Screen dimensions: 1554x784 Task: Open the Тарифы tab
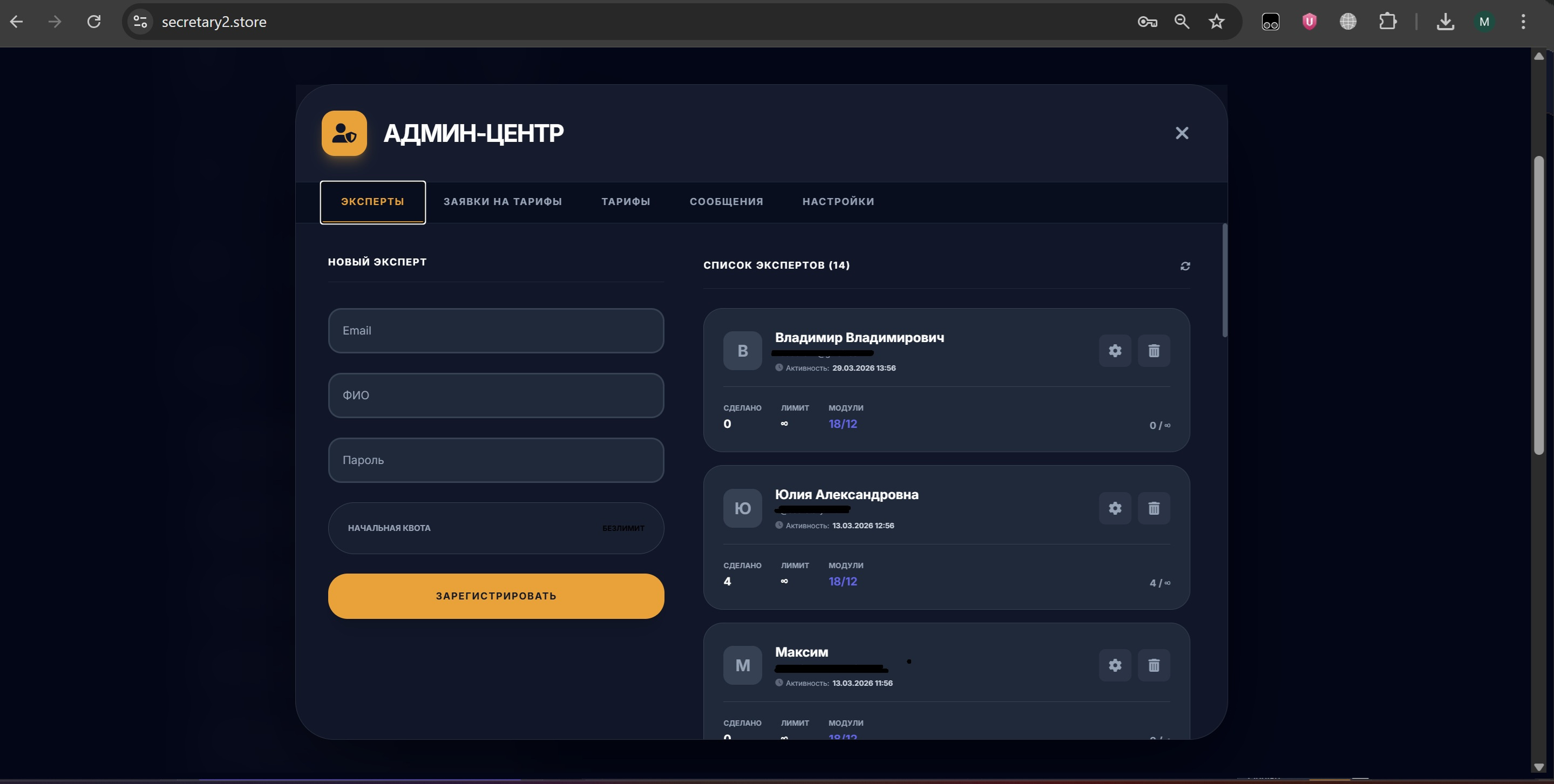626,201
